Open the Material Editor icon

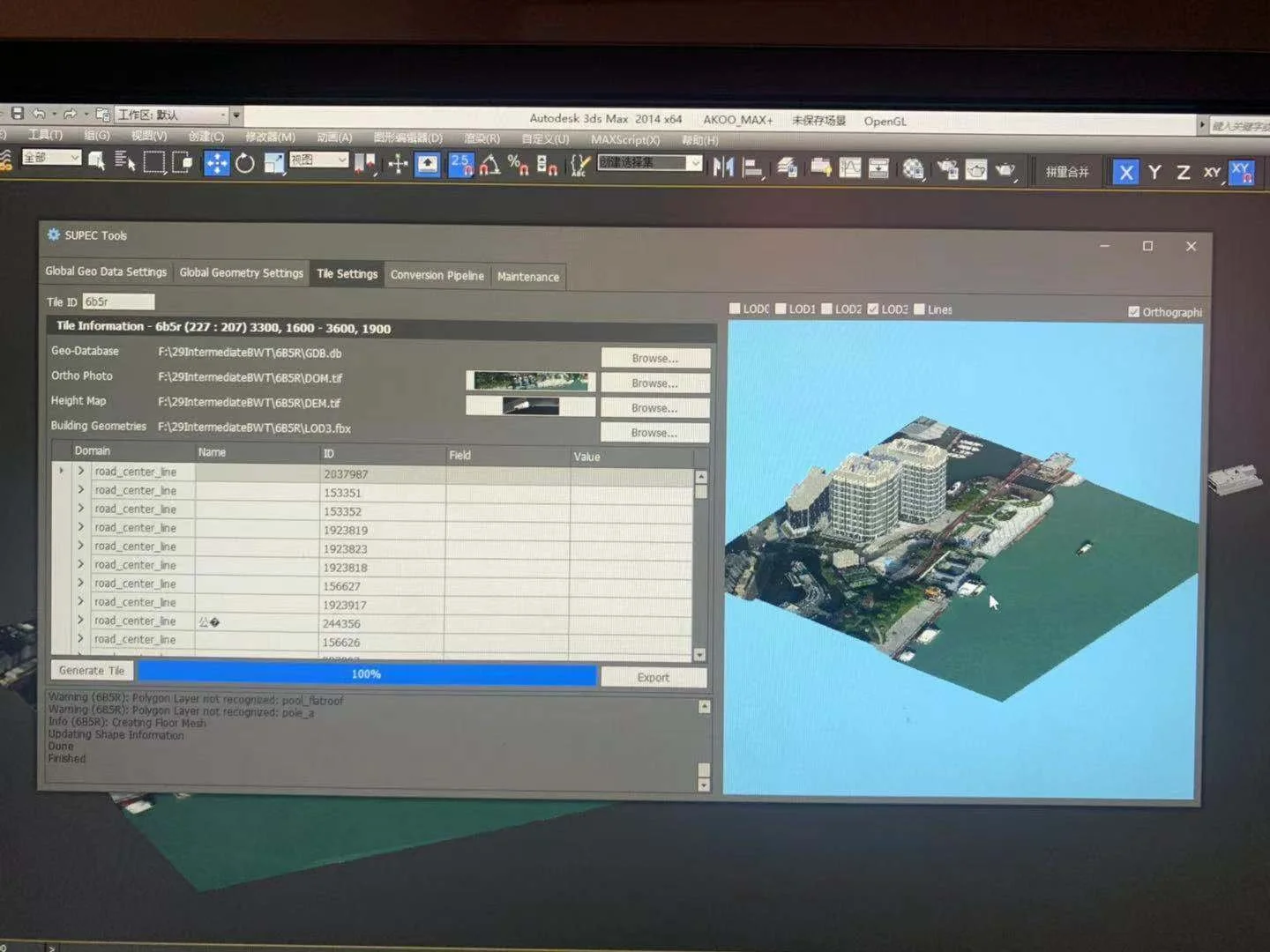coord(914,169)
